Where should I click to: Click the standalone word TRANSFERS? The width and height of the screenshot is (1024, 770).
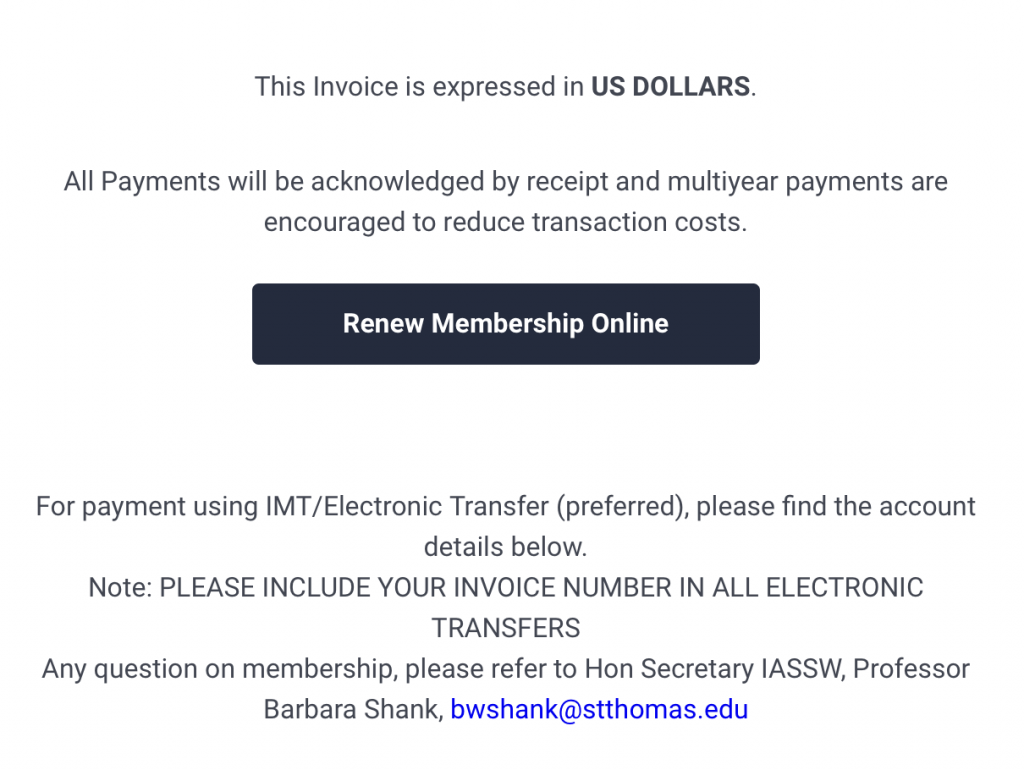[x=505, y=628]
